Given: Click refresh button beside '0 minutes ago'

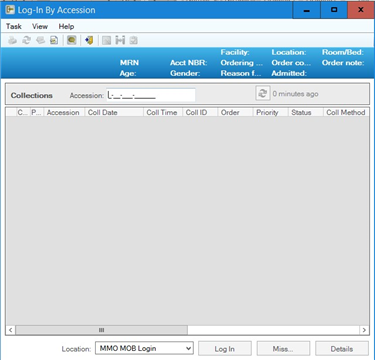Looking at the screenshot, I should pyautogui.click(x=263, y=94).
